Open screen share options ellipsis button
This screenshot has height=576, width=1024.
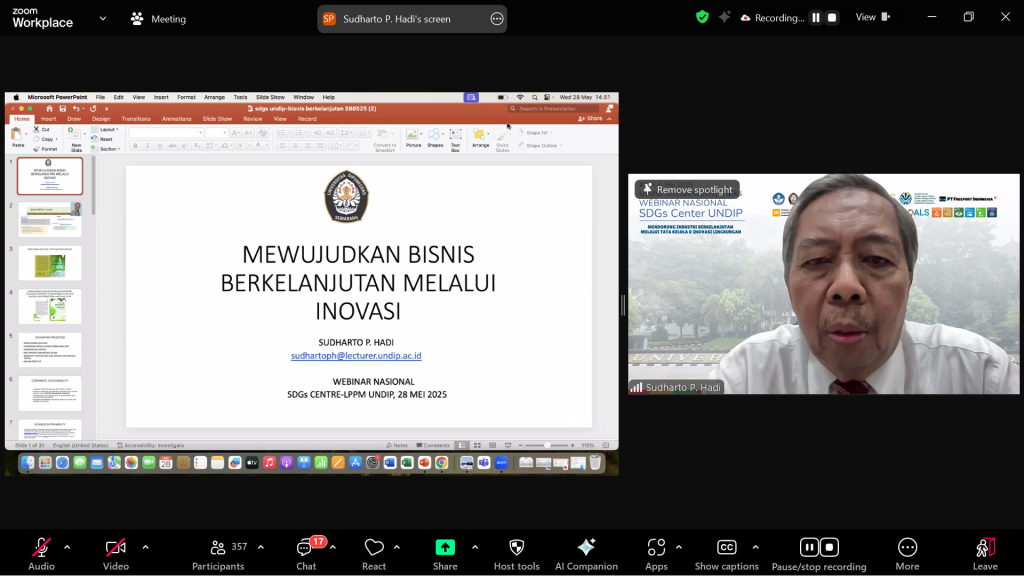coord(496,19)
